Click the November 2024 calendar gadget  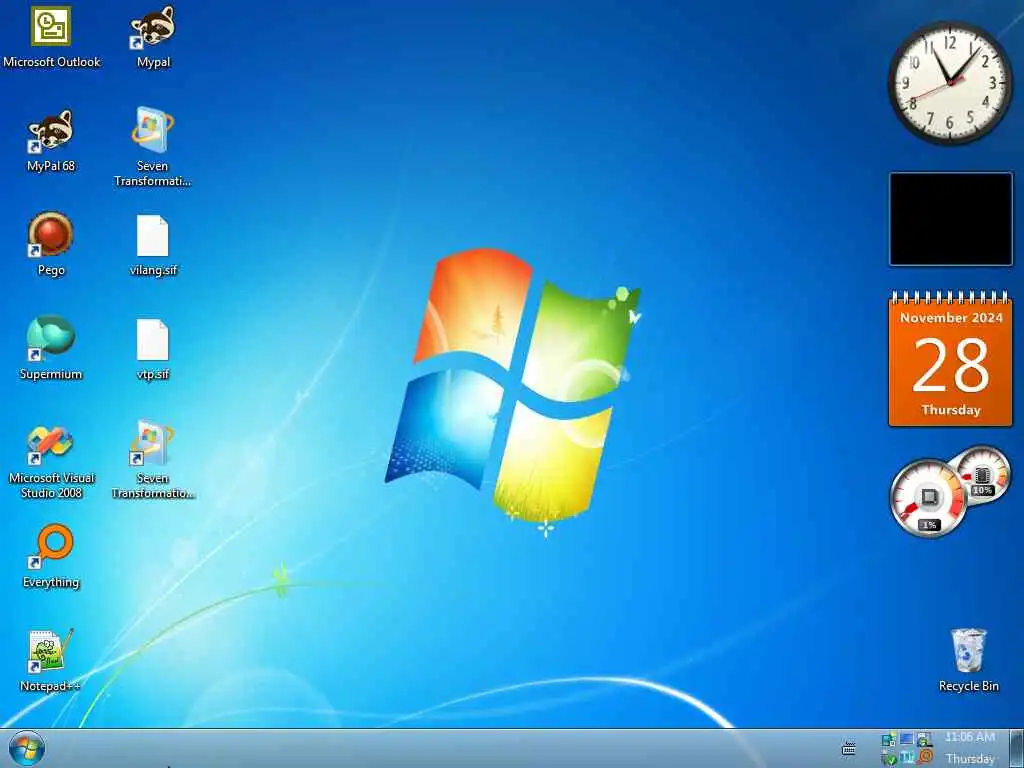point(951,359)
